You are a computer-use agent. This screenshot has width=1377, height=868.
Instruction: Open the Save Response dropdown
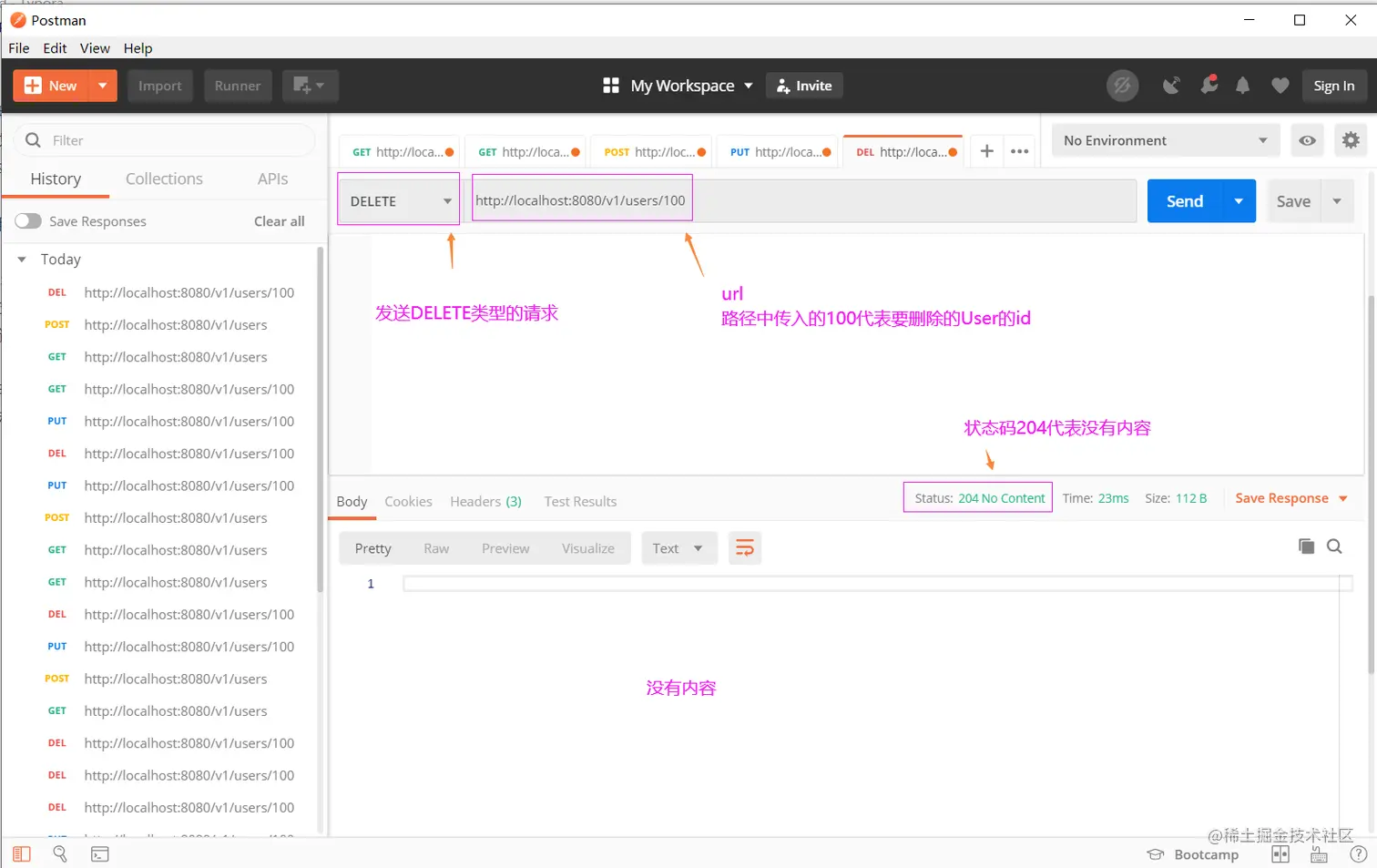pyautogui.click(x=1290, y=498)
